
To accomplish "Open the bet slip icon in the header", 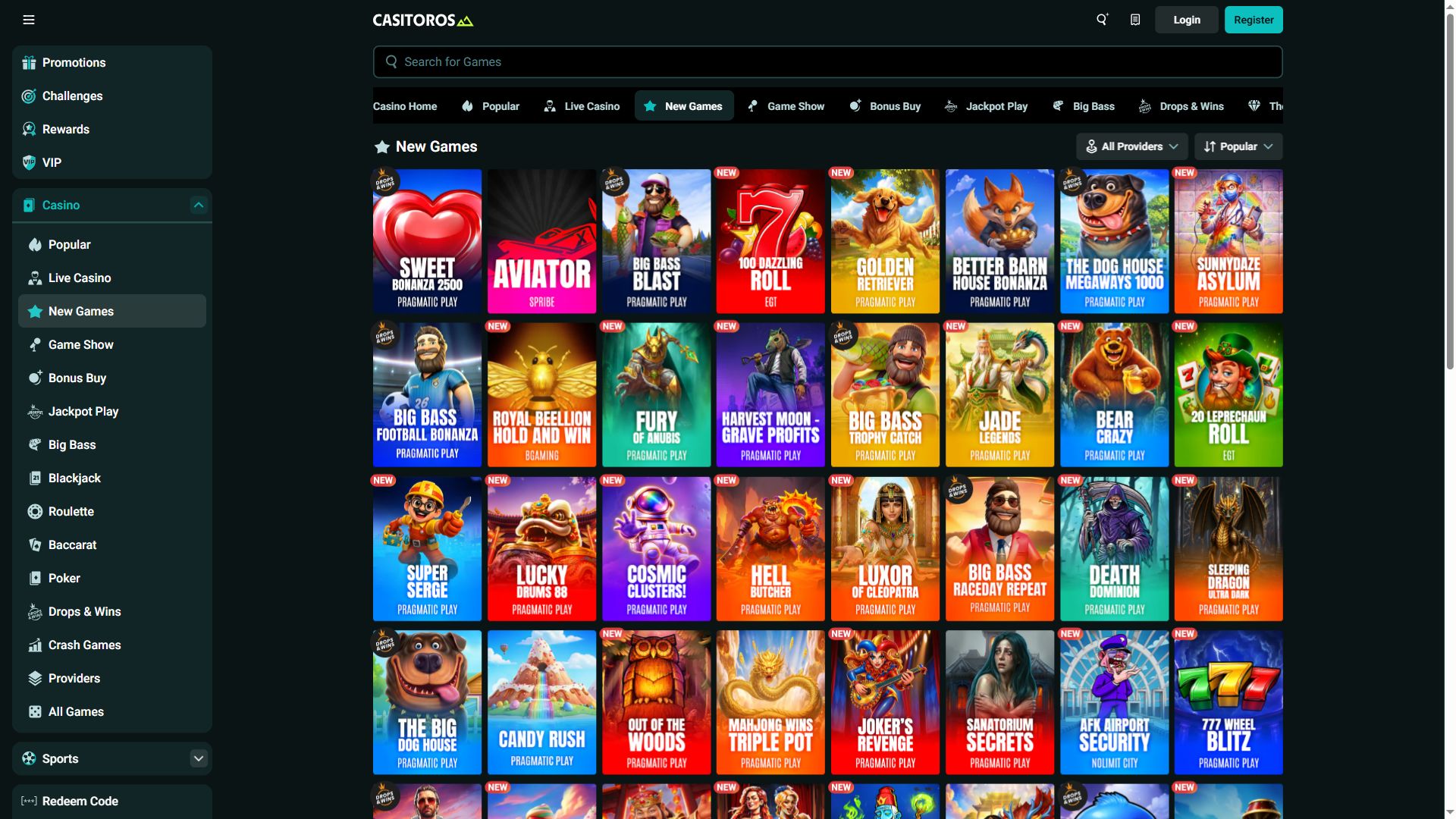I will coord(1135,20).
